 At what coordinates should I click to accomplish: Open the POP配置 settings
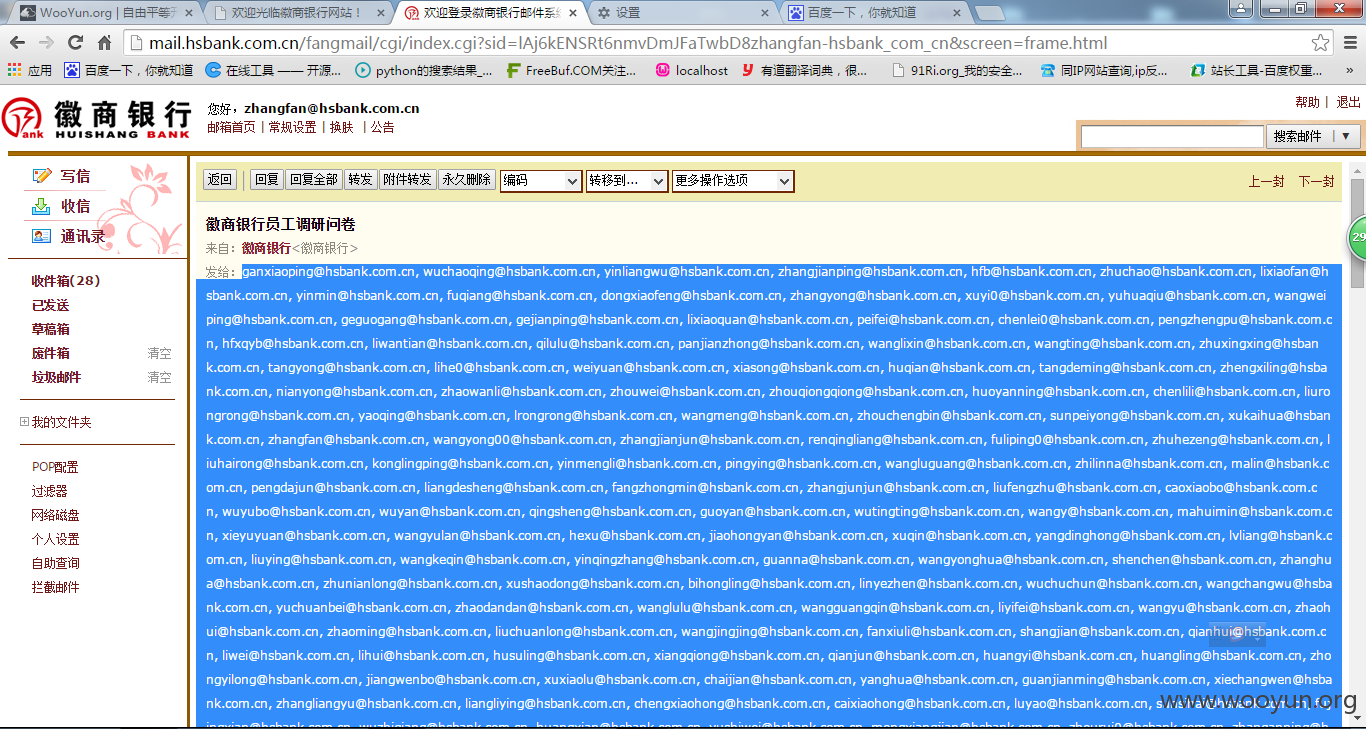(55, 467)
